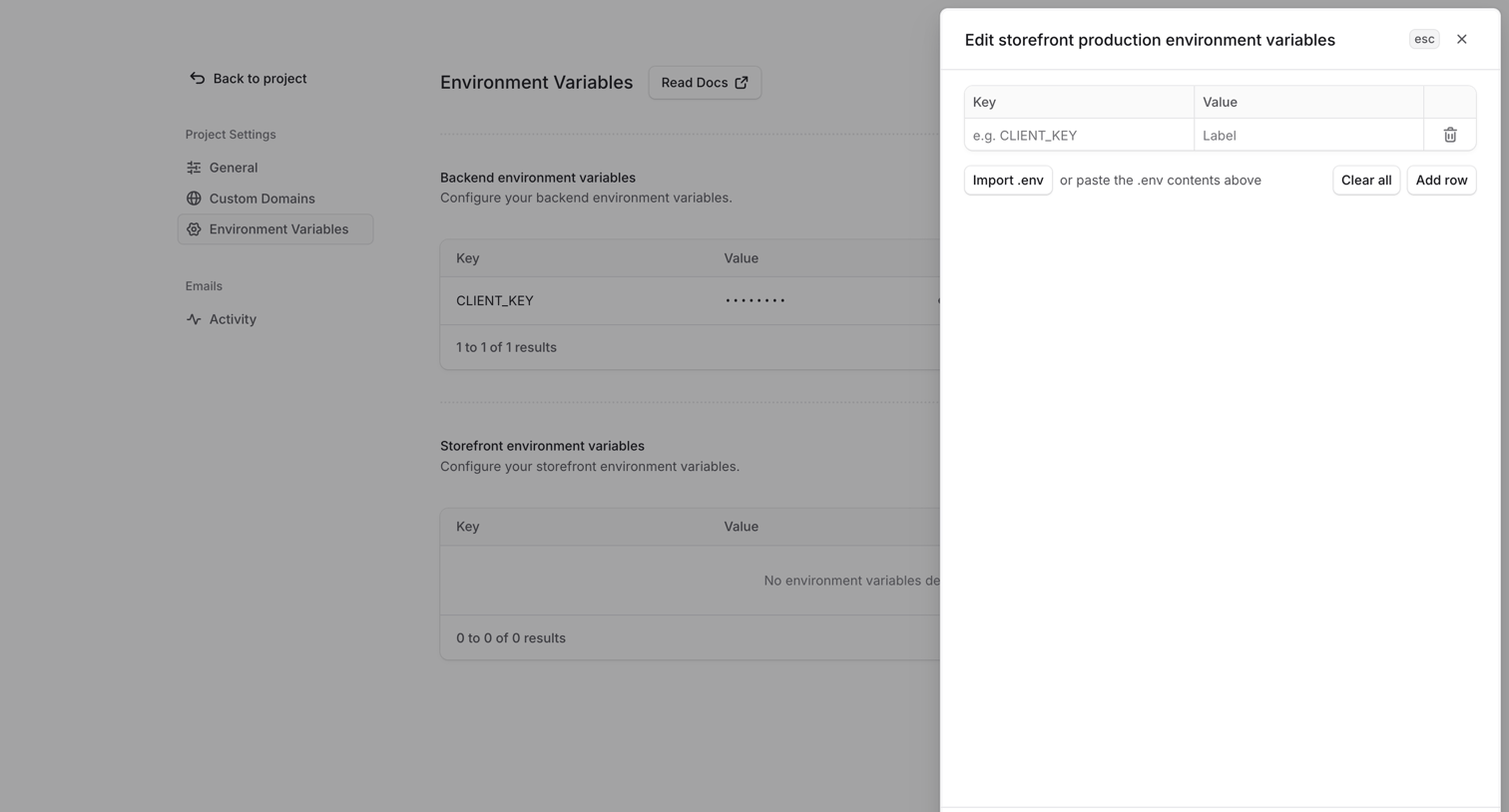Click '1 to 1 of 1 results' text

tap(506, 347)
